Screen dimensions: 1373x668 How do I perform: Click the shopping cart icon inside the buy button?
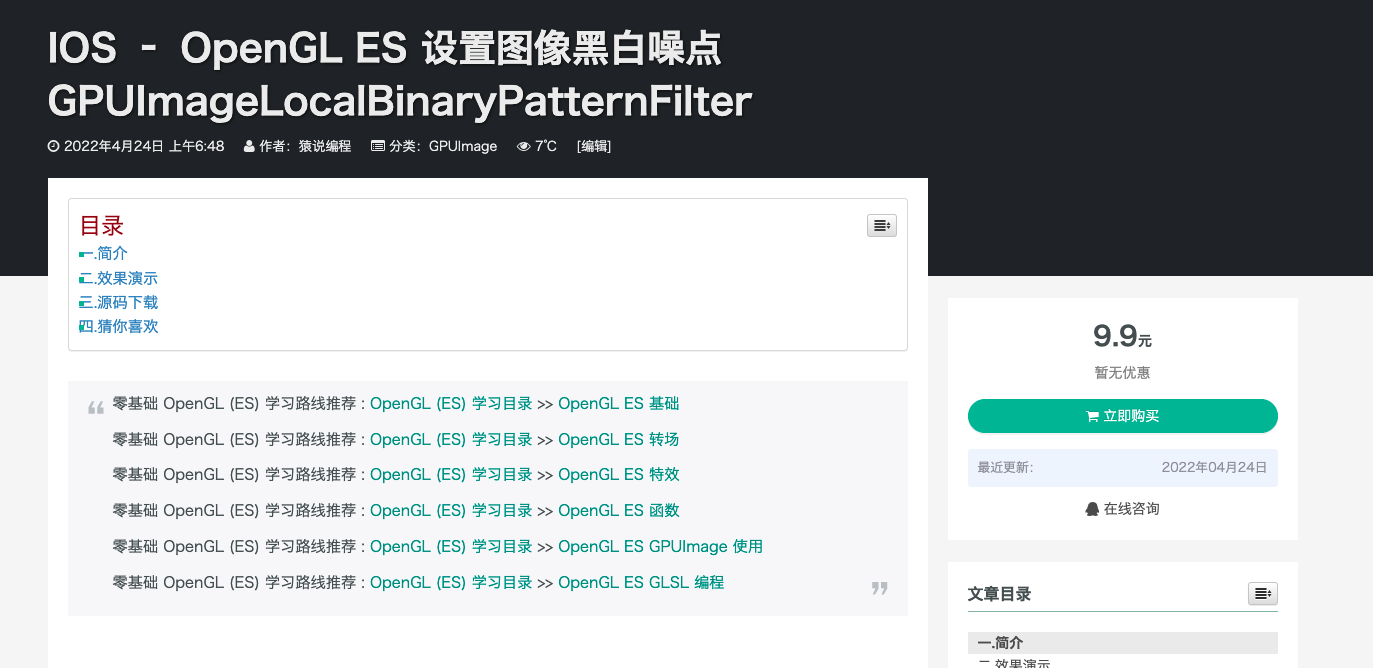(x=1093, y=416)
